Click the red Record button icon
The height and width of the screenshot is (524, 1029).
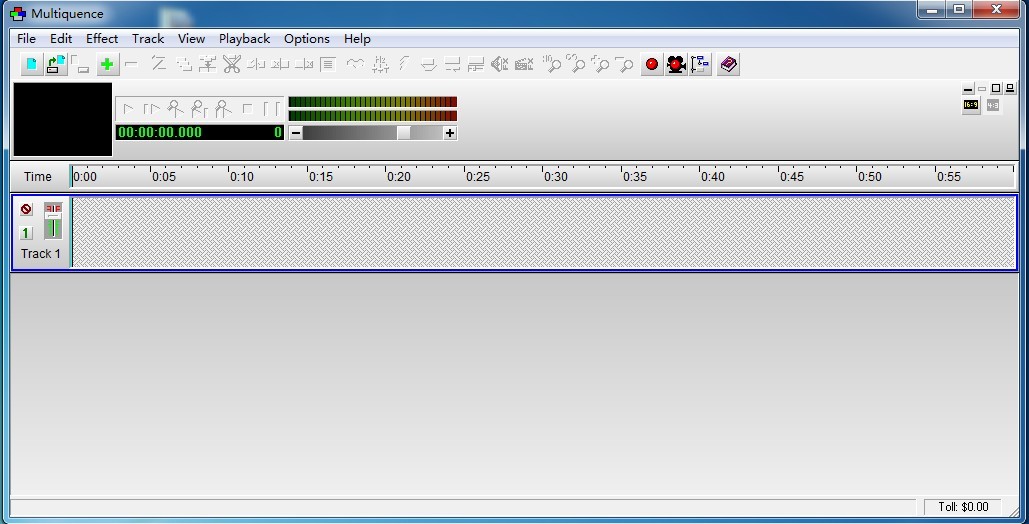click(652, 65)
